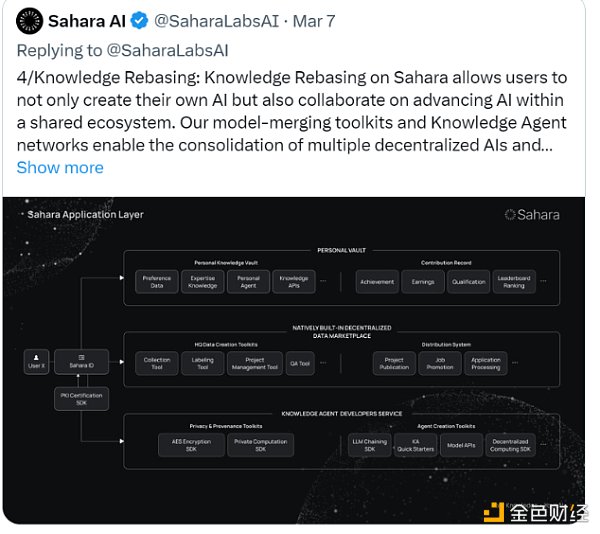
Task: Open the Replying to @SaharaLabsAI mention
Action: [168, 50]
